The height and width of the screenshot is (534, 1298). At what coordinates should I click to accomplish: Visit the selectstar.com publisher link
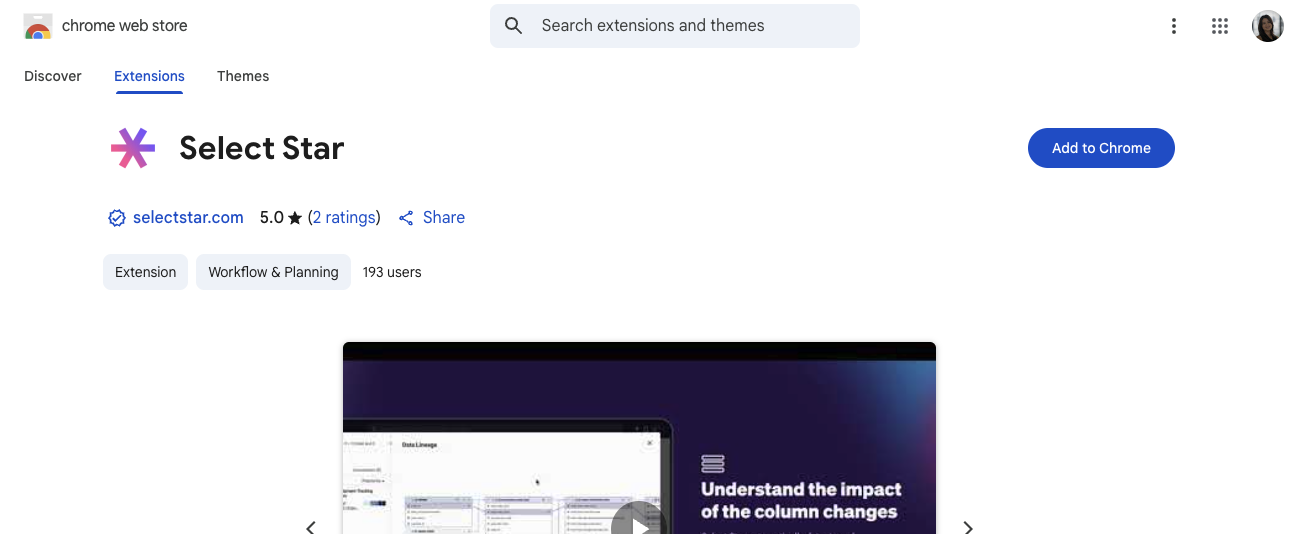(x=188, y=218)
